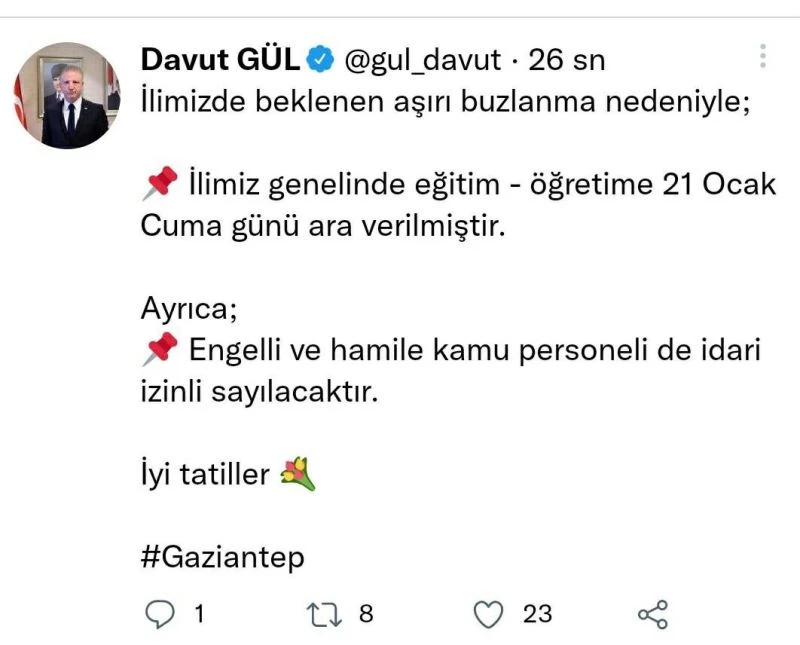
Task: Click the retweet count 8
Action: pos(366,614)
